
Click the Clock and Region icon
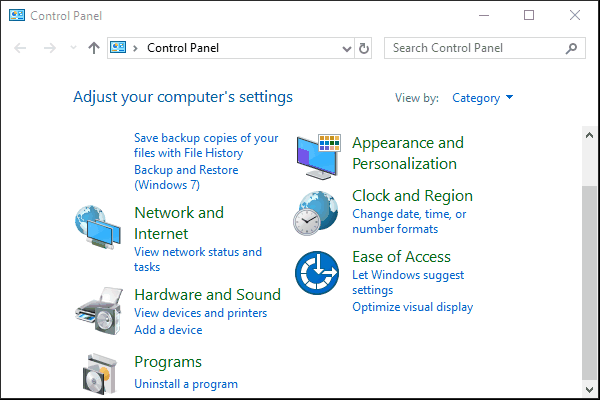point(316,210)
